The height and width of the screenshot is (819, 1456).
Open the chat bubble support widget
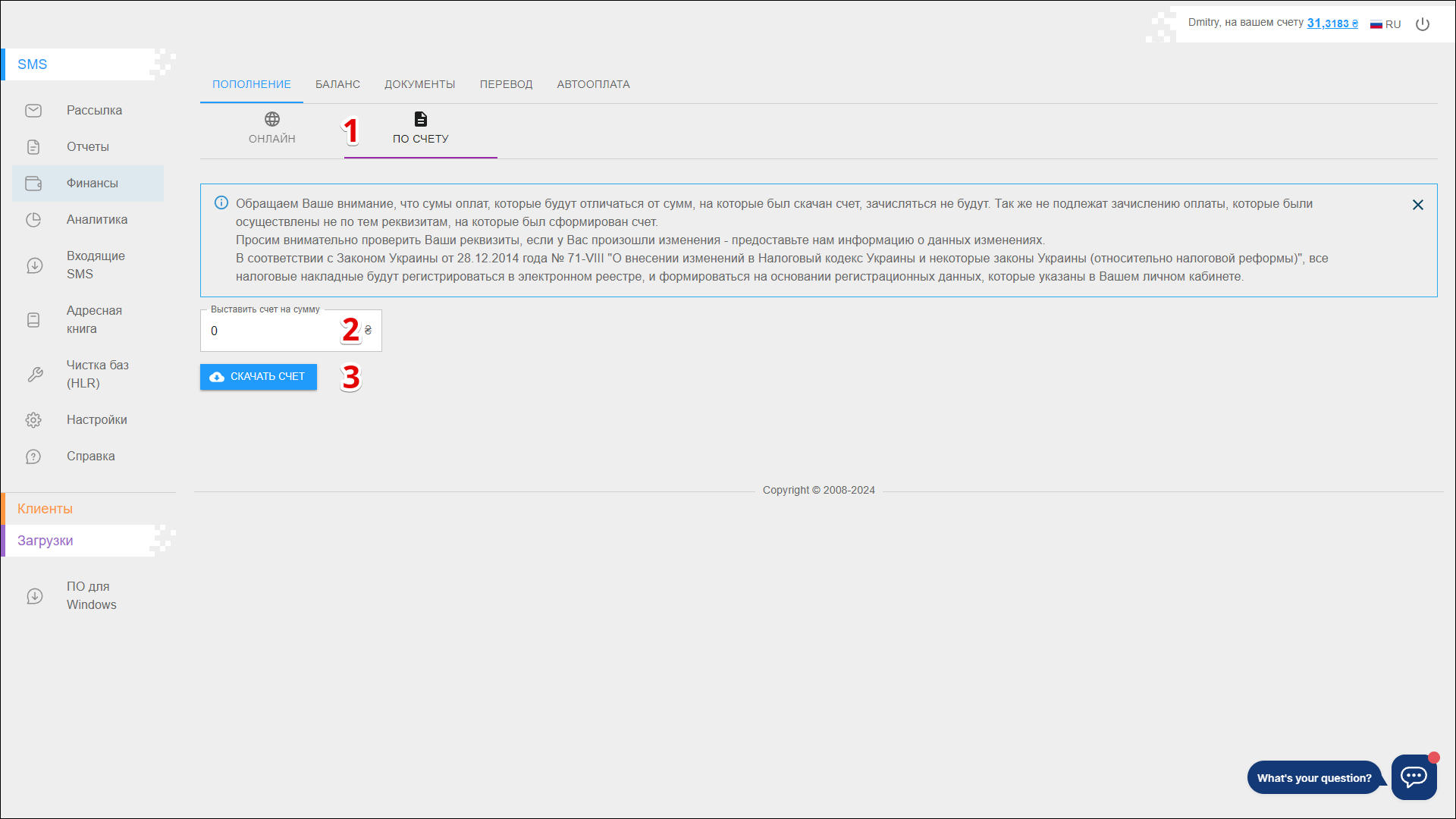(x=1414, y=777)
